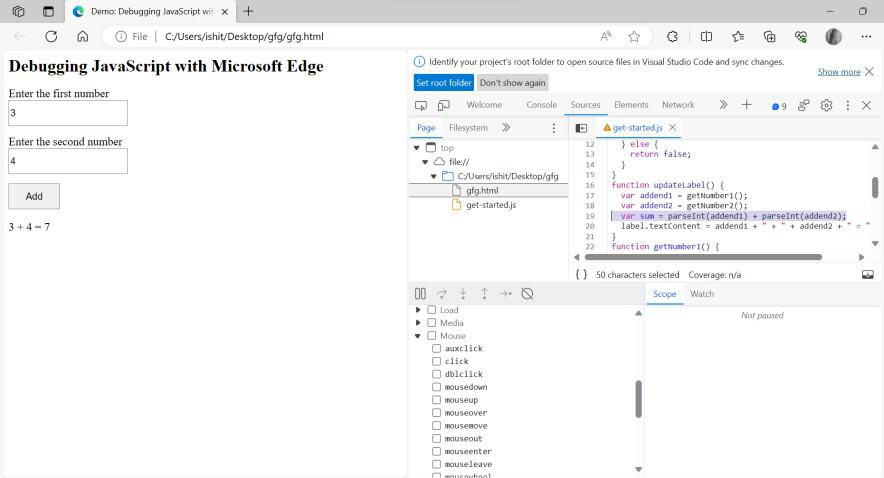Open browser essentials heart icon

801,37
